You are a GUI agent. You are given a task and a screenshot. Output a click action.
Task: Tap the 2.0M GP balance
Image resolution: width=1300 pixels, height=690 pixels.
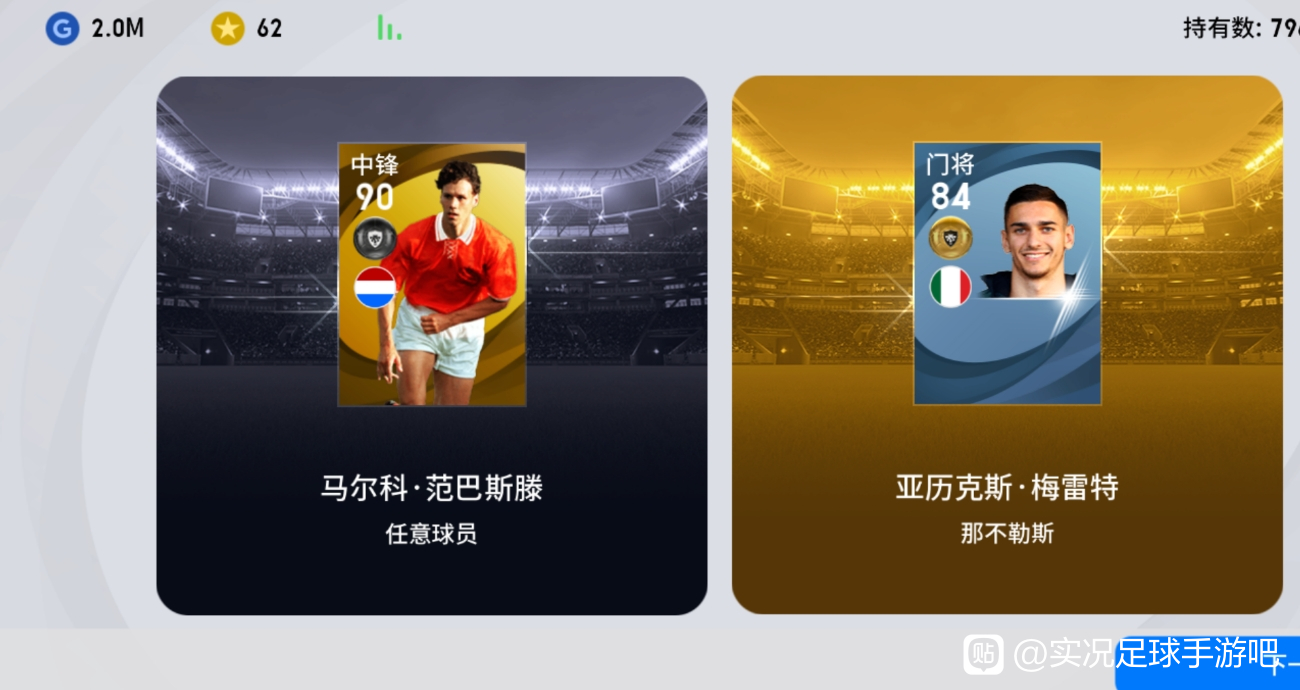tap(118, 29)
